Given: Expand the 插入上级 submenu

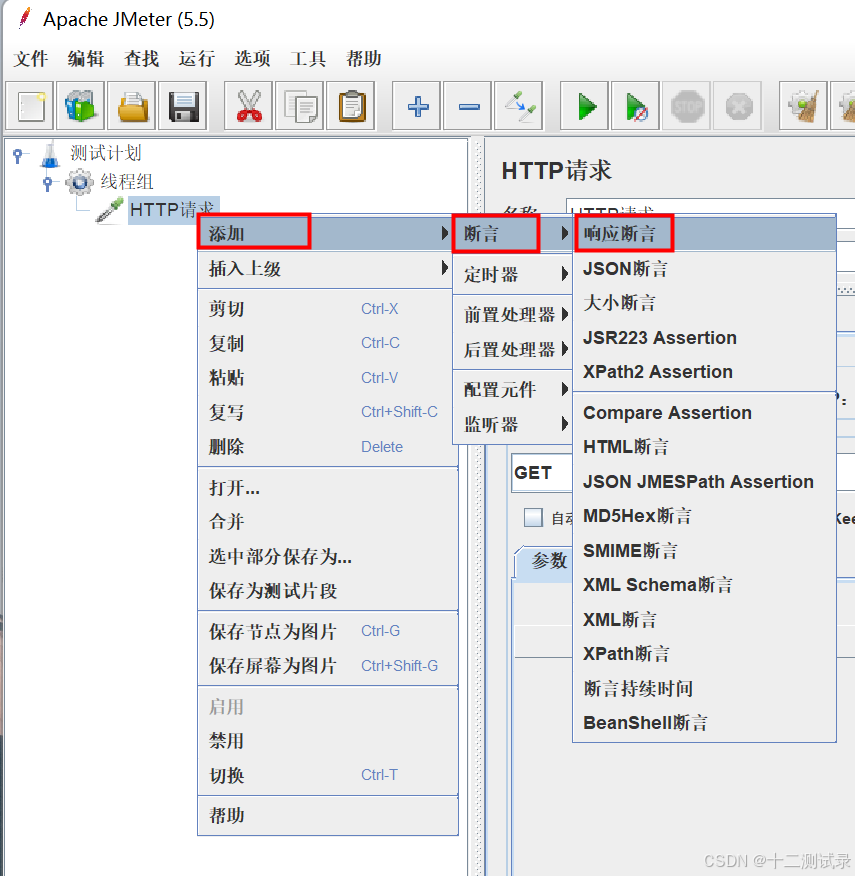Looking at the screenshot, I should 325,269.
